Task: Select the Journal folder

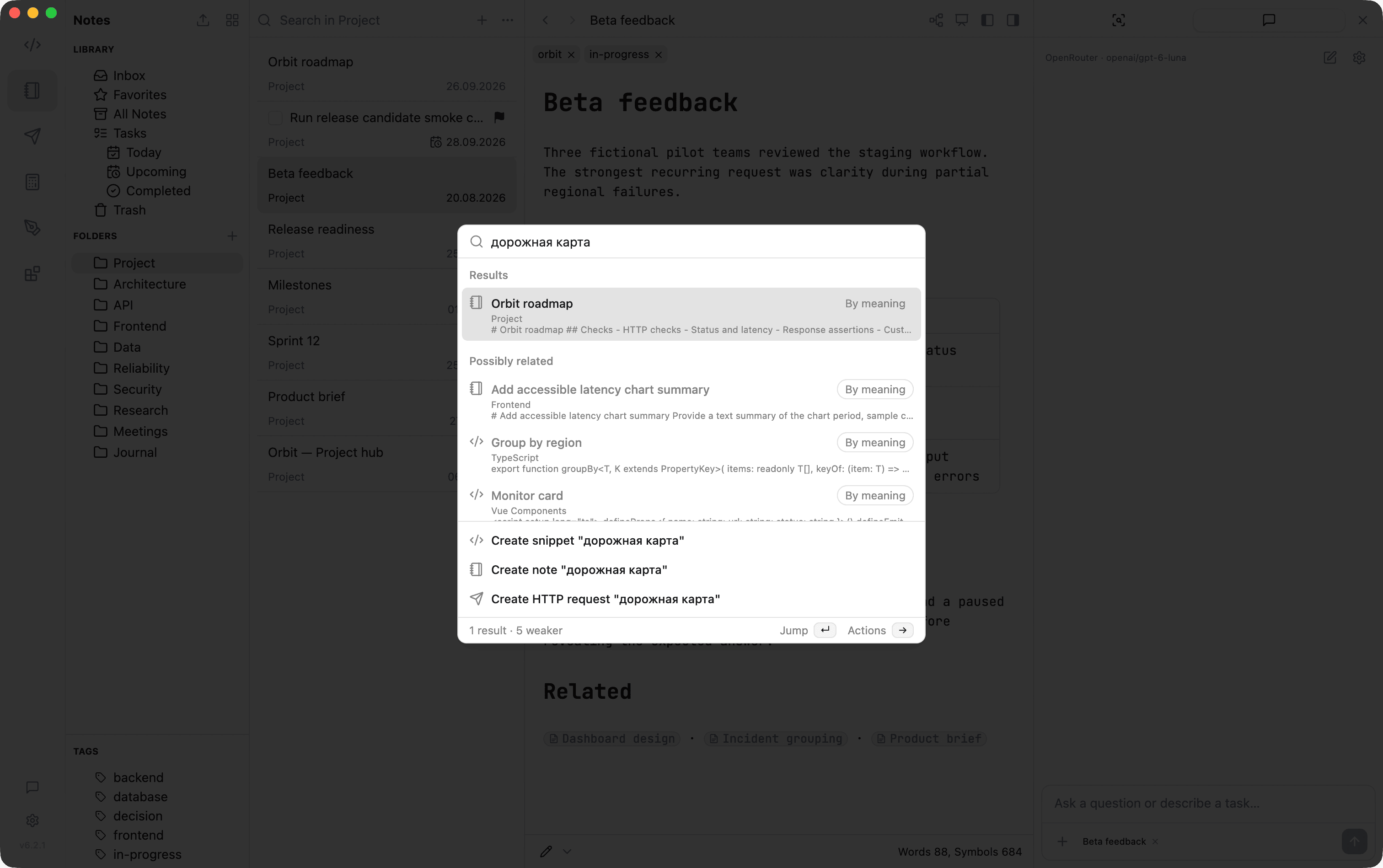Action: (x=157, y=452)
